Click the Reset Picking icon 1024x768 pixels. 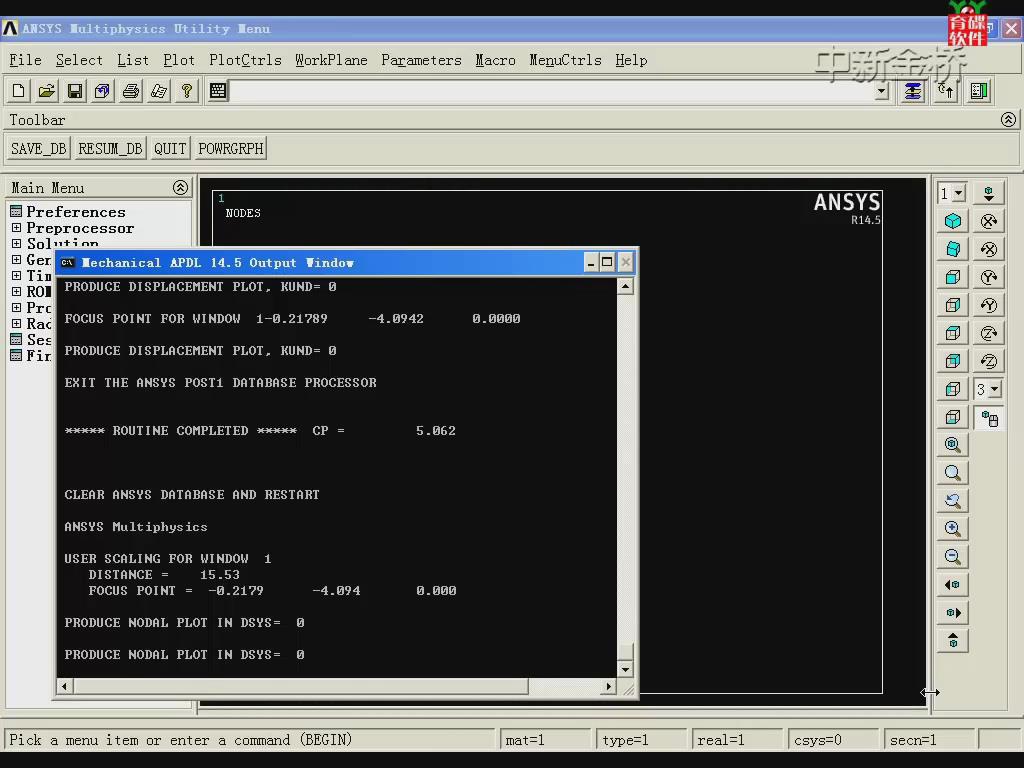946,91
